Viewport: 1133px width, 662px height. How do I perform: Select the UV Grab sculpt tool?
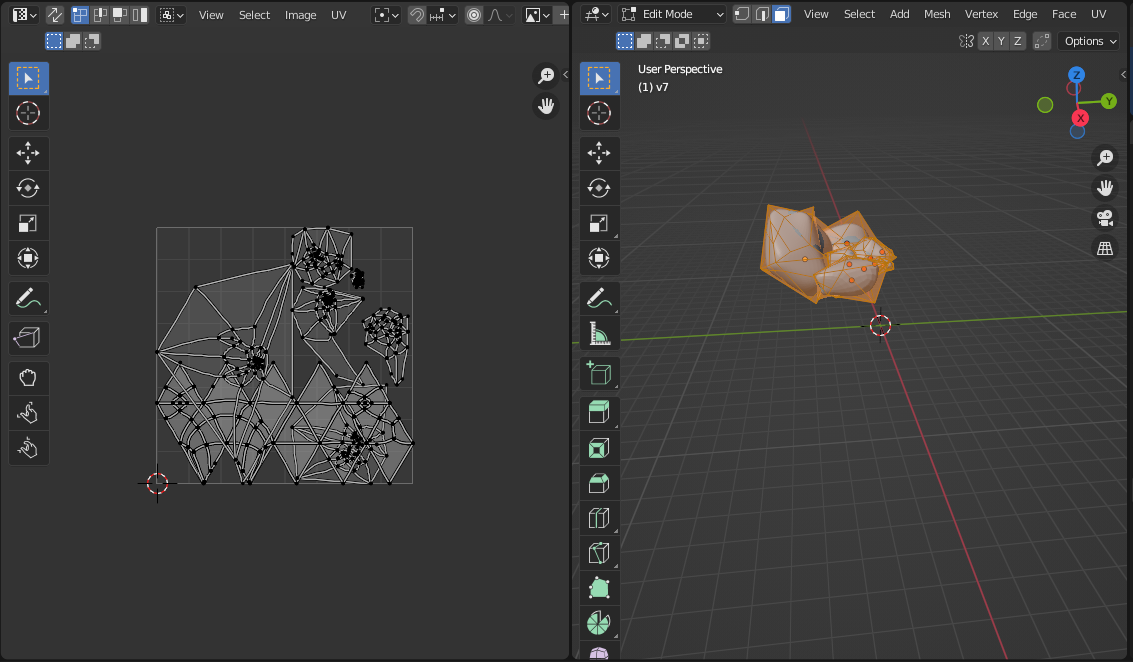[28, 378]
